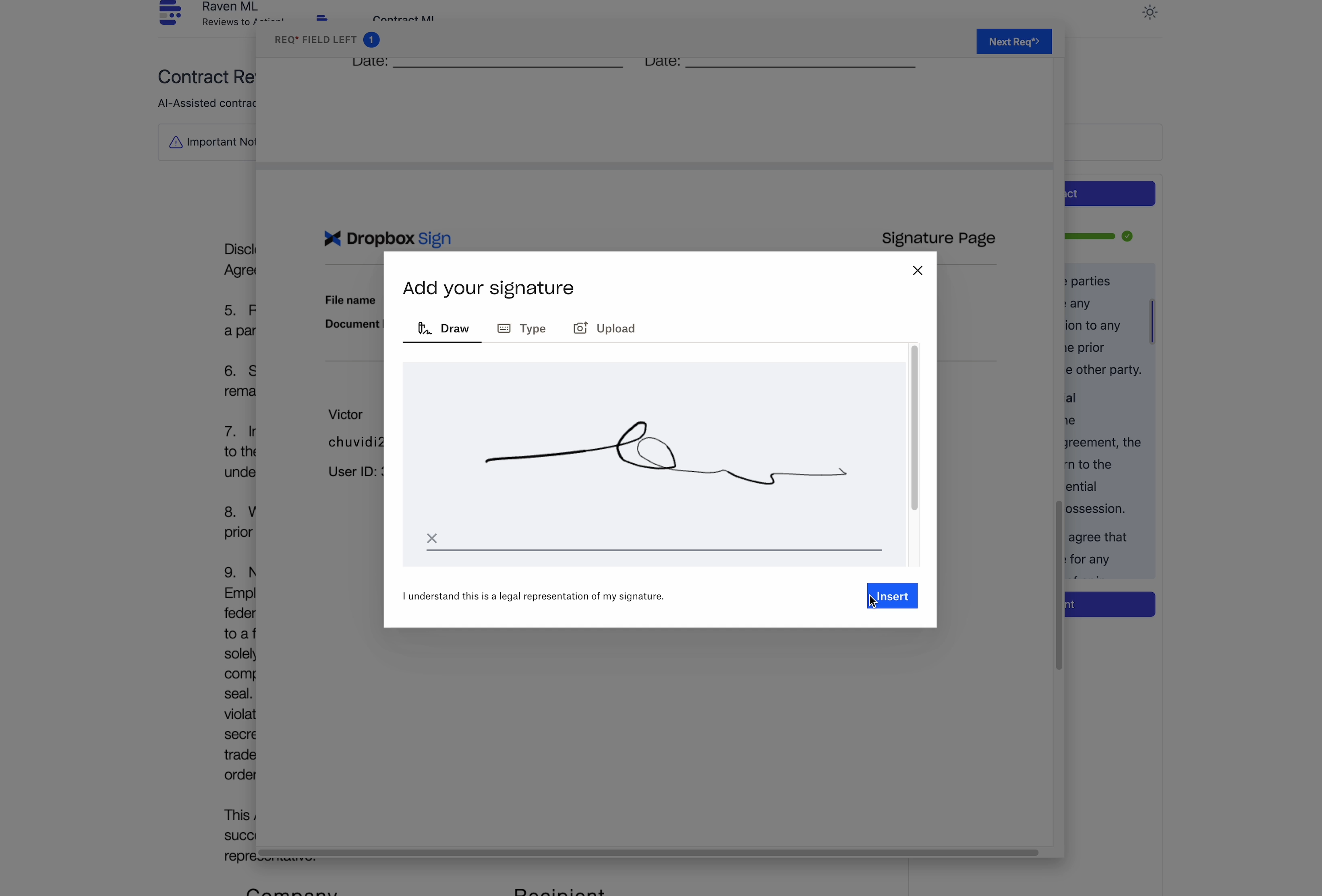Clear the drawn signature with X
This screenshot has width=1322, height=896.
(x=432, y=538)
